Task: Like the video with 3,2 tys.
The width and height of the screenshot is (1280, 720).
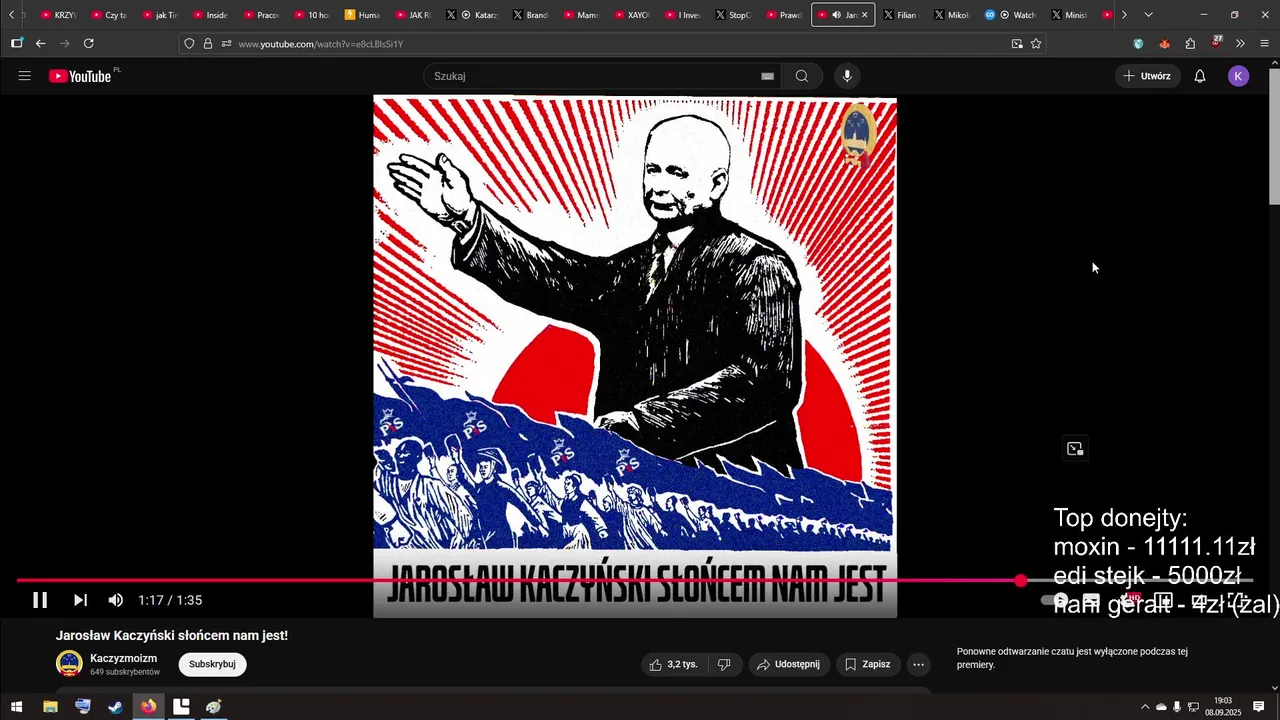Action: pyautogui.click(x=673, y=664)
